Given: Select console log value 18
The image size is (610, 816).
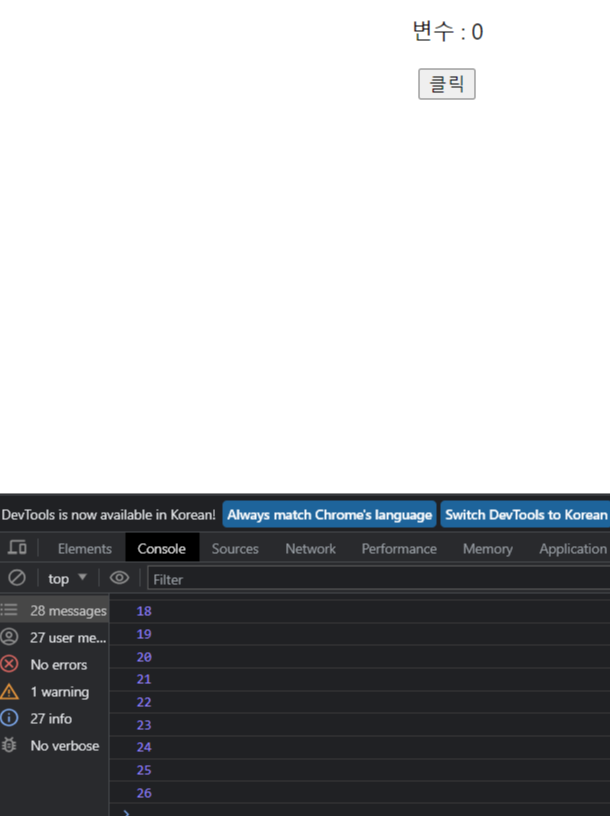Looking at the screenshot, I should (x=144, y=611).
